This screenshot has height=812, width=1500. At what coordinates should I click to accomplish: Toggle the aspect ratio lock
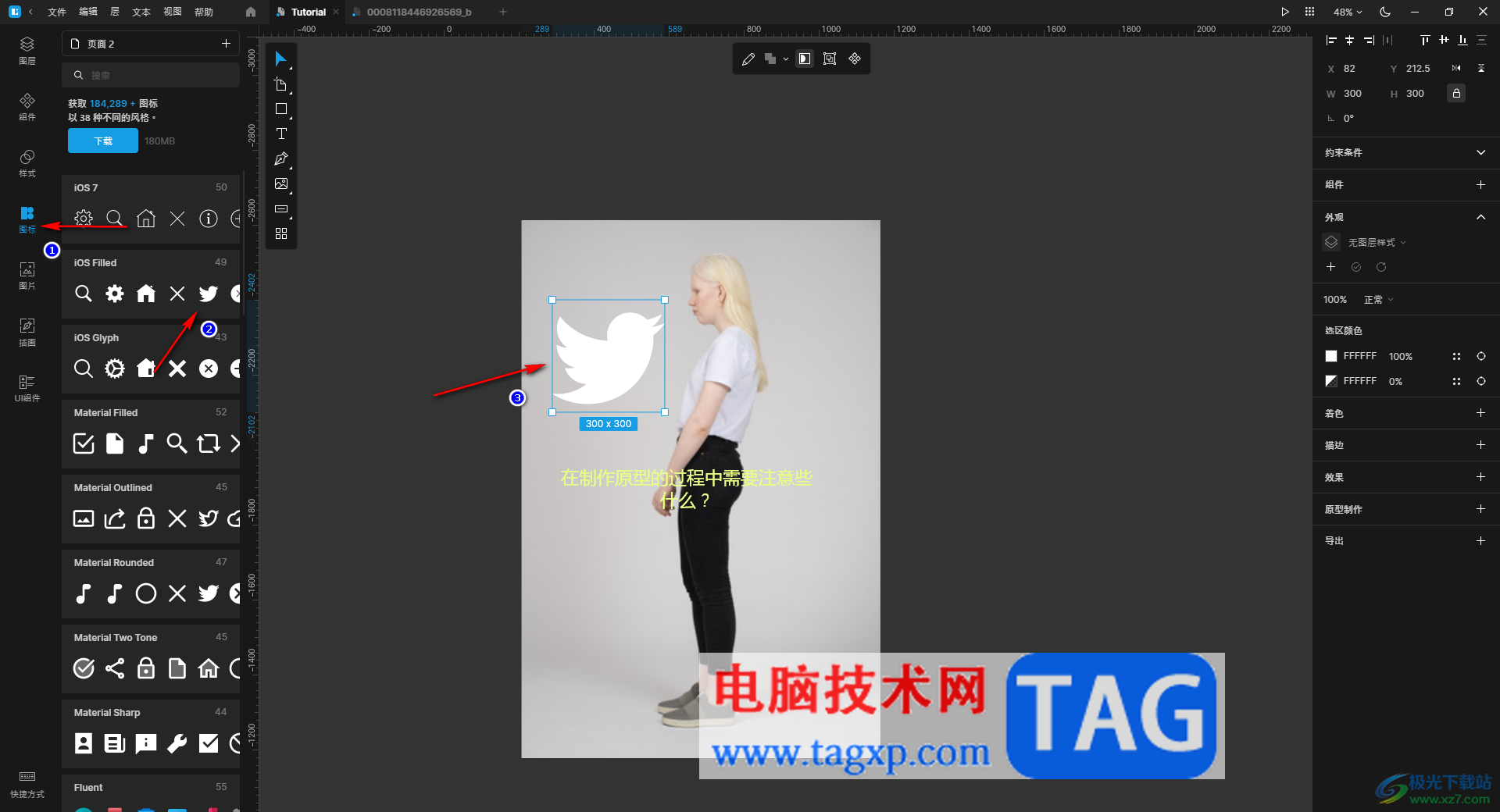[x=1456, y=94]
